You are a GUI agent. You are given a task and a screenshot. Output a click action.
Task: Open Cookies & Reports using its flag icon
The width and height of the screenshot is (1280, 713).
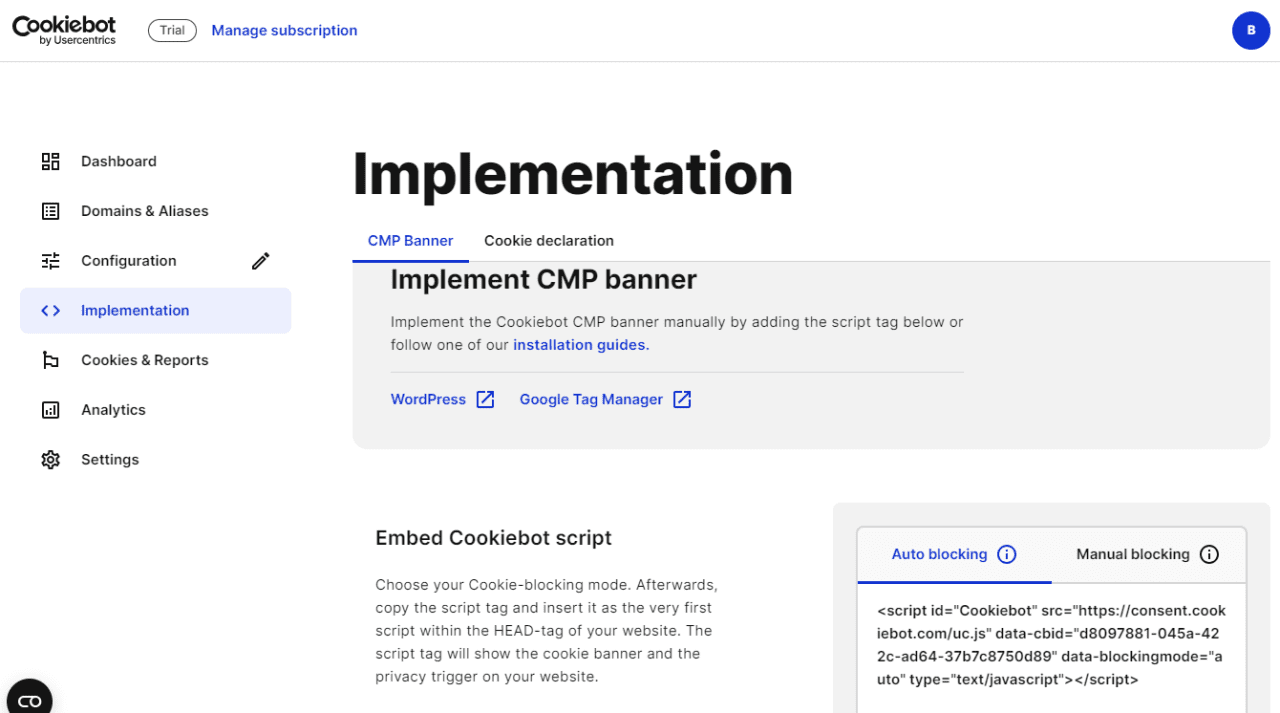[50, 360]
